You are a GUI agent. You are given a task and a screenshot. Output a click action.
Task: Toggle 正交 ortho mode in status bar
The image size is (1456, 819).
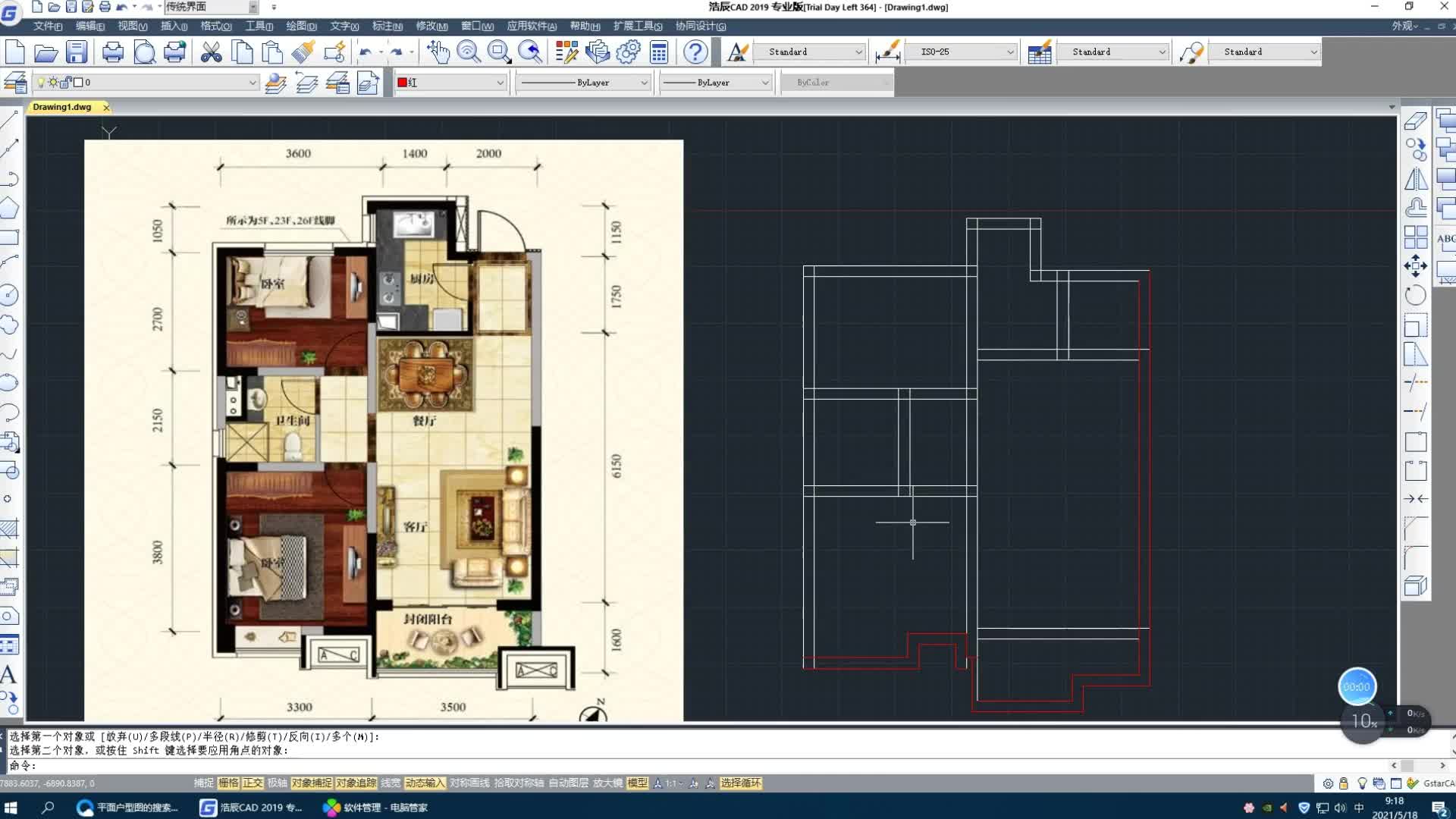tap(253, 783)
